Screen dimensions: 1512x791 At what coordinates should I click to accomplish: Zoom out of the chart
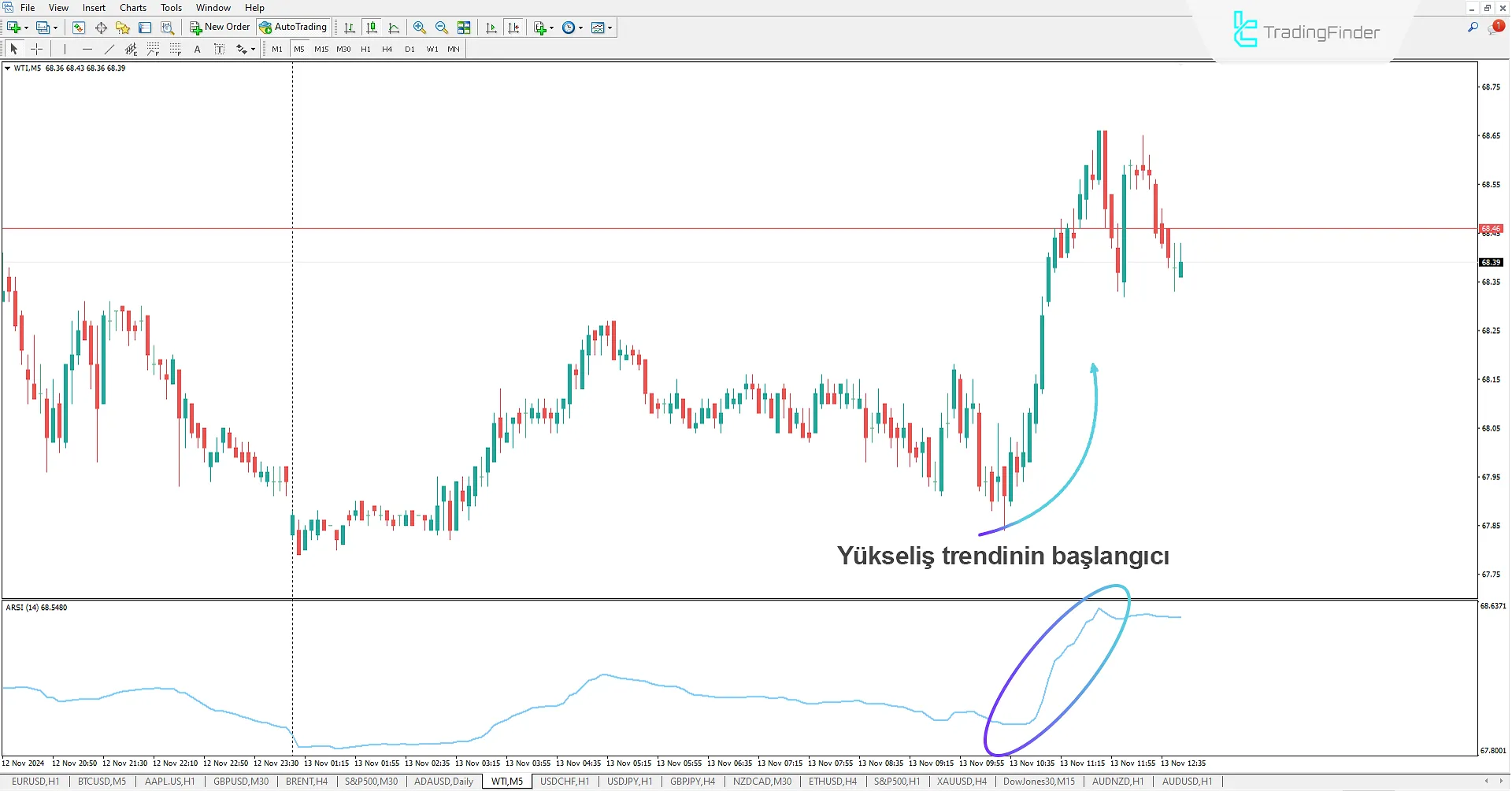442,28
